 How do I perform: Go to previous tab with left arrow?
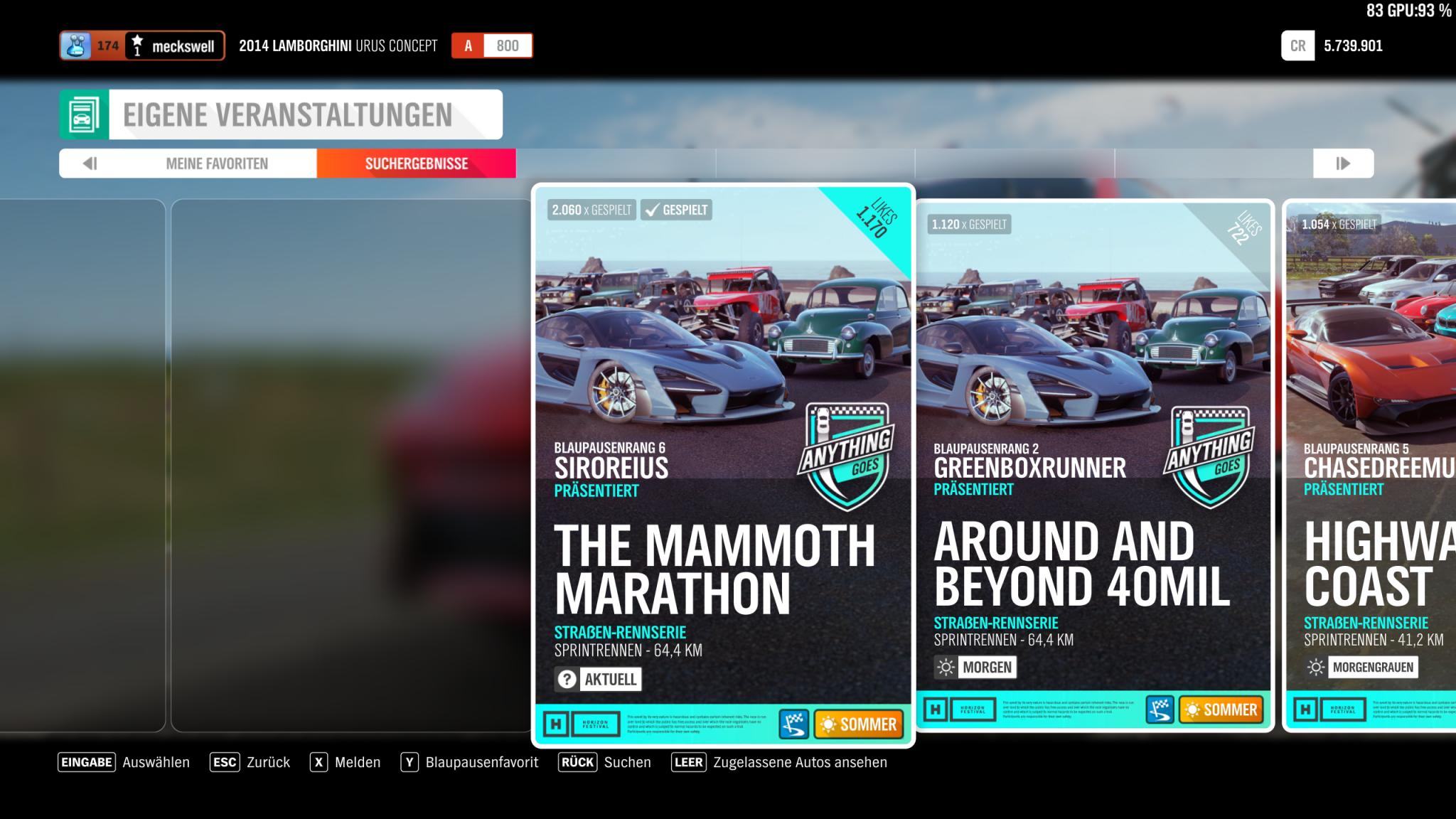click(x=90, y=164)
